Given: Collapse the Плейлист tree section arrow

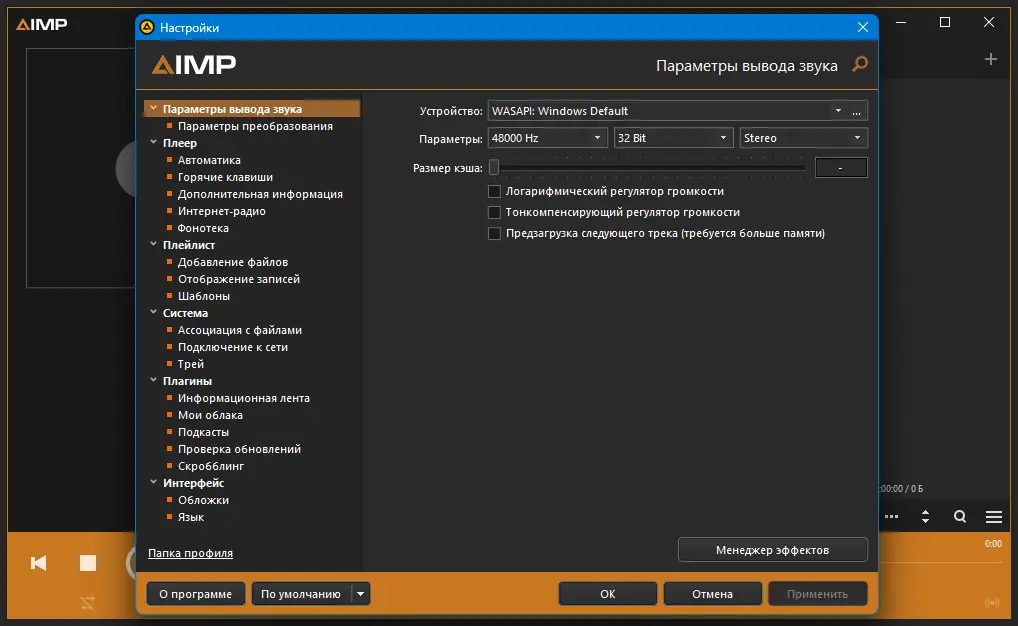Looking at the screenshot, I should (x=154, y=244).
